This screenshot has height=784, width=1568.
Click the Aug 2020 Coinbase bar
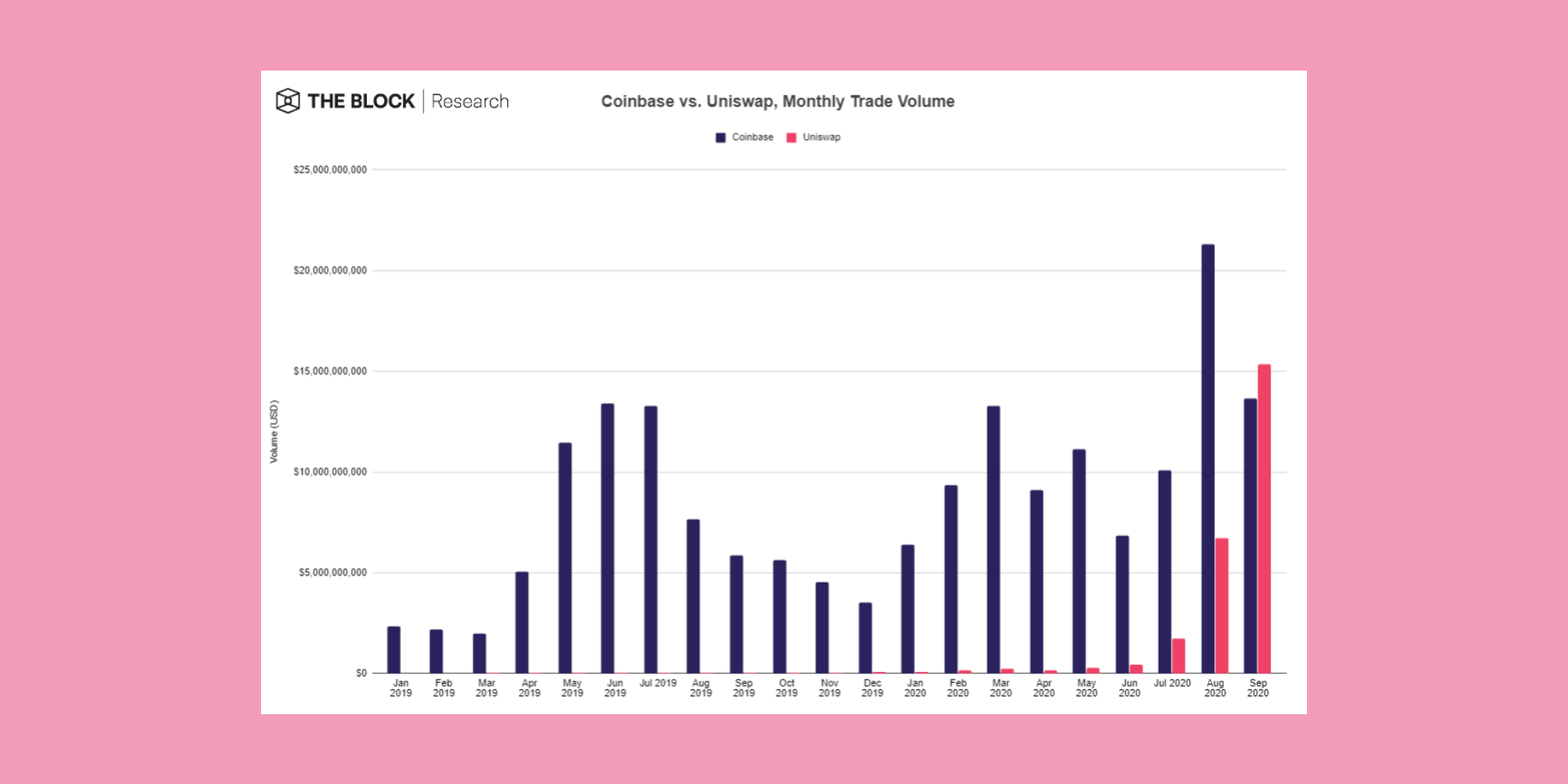tap(1208, 459)
